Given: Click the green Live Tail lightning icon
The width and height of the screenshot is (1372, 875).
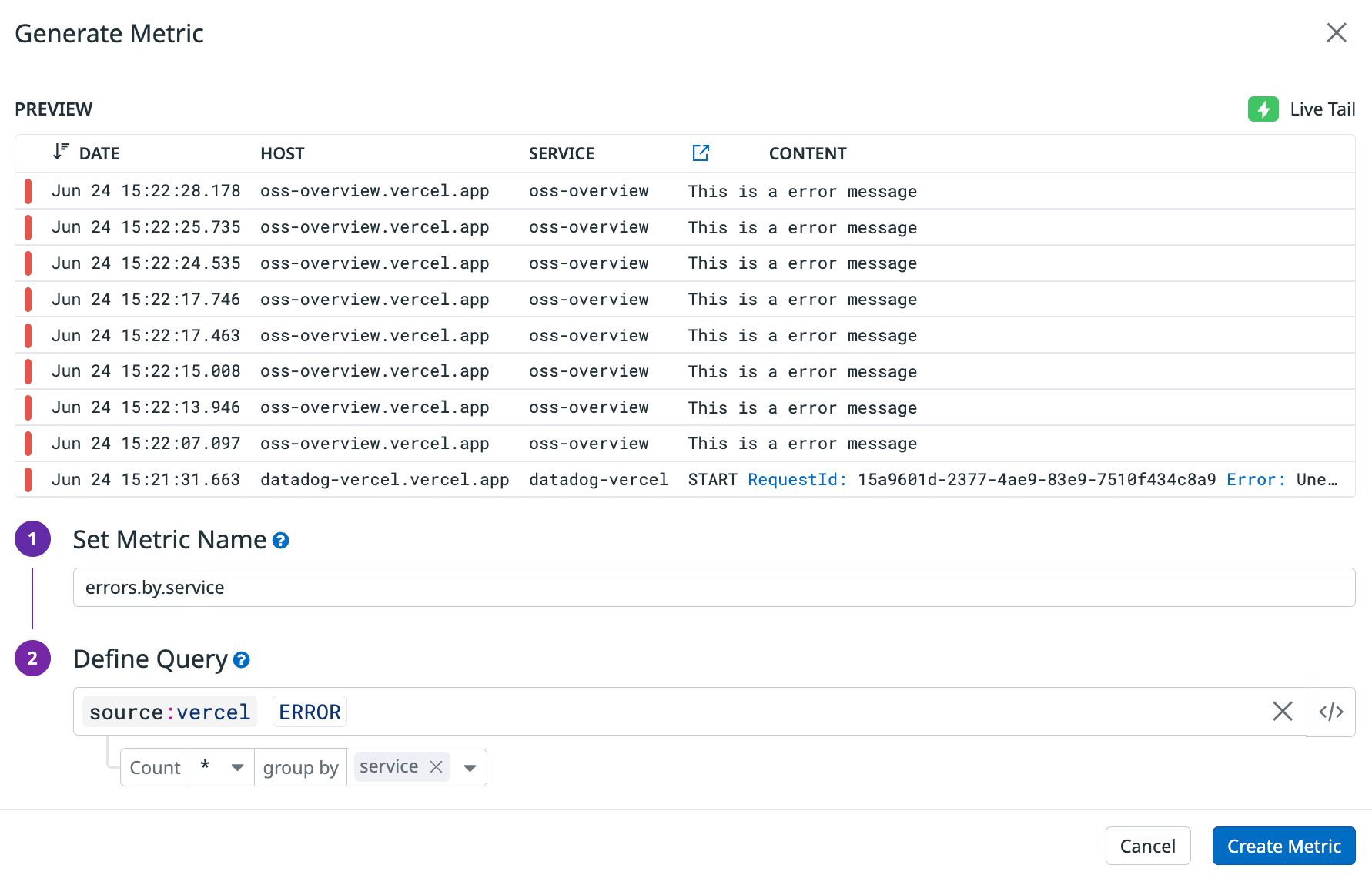Looking at the screenshot, I should point(1263,109).
